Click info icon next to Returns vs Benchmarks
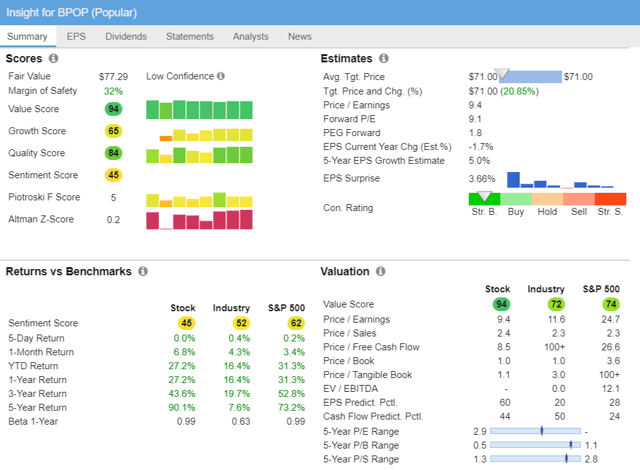Viewport: 640px width, 470px height. coord(143,271)
